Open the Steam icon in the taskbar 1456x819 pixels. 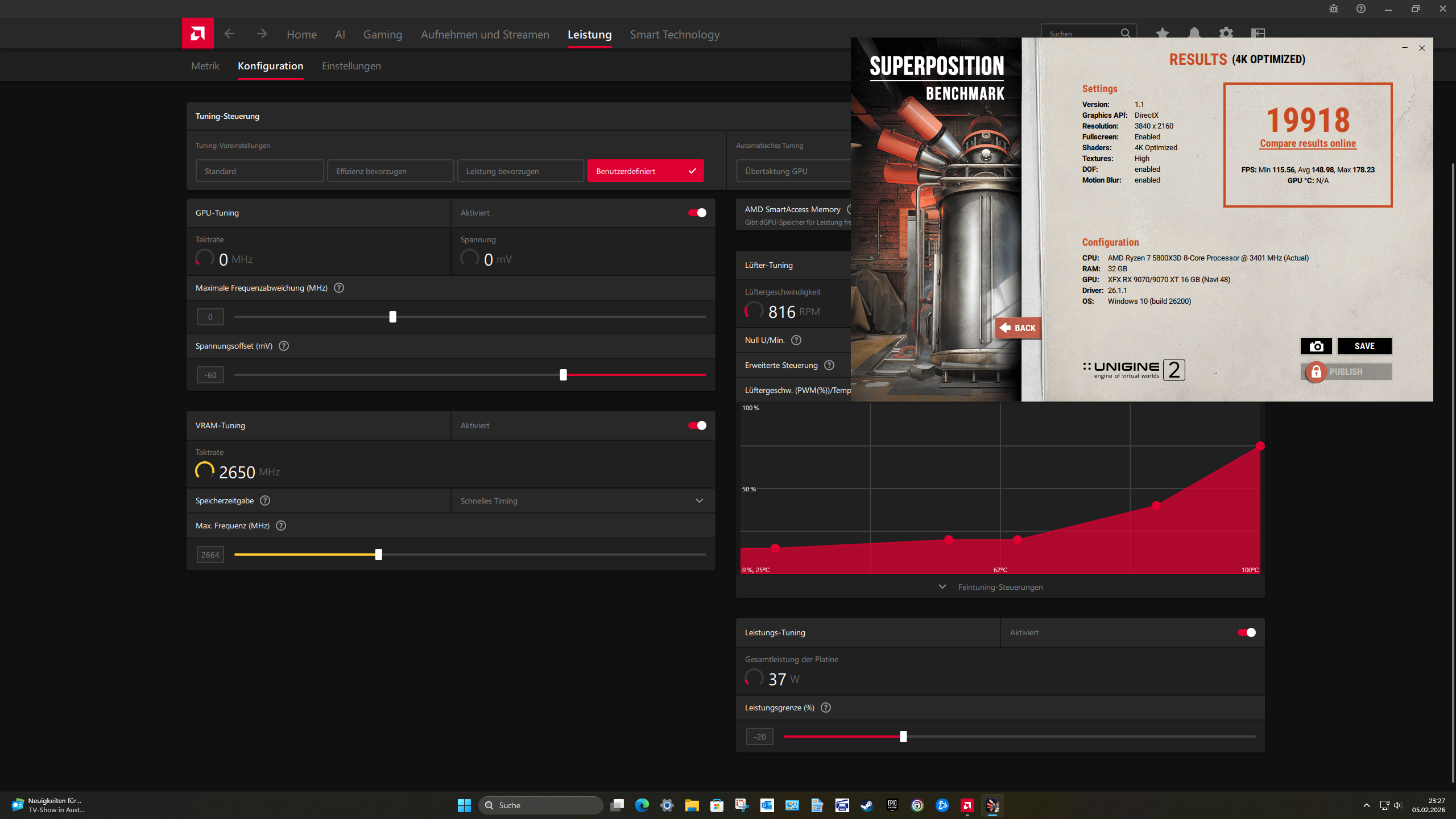[x=867, y=805]
